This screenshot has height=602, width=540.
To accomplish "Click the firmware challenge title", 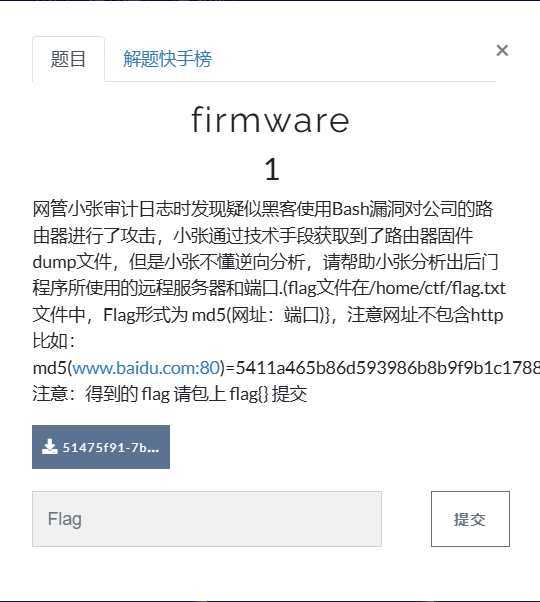I will (270, 120).
